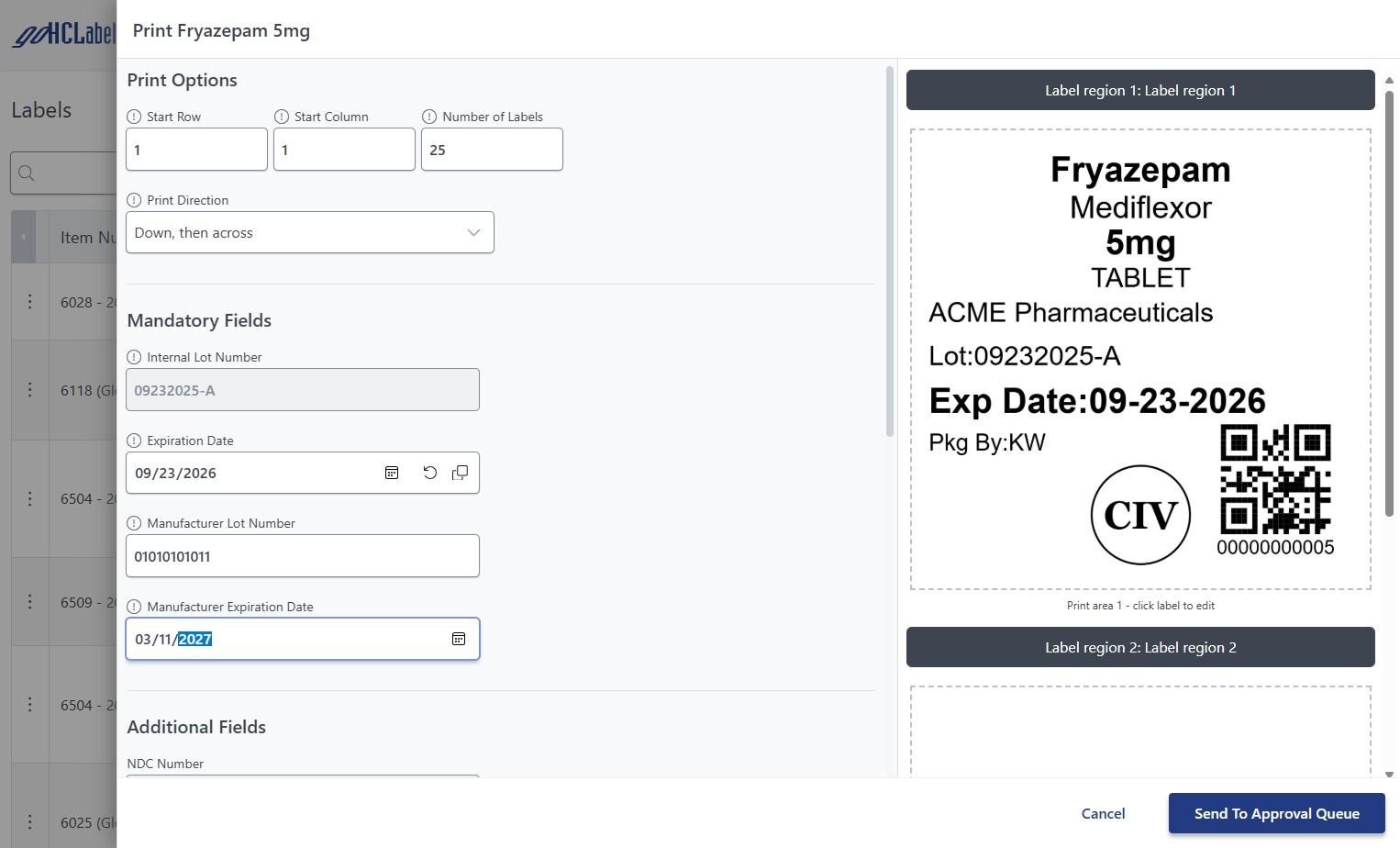This screenshot has height=848, width=1400.
Task: Open the Expiration Date calendar picker
Action: tap(392, 473)
